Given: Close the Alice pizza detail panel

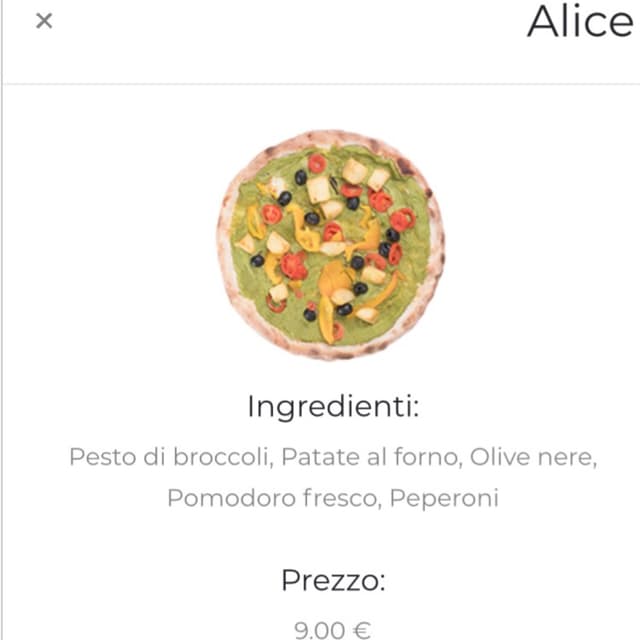Looking at the screenshot, I should coord(44,20).
